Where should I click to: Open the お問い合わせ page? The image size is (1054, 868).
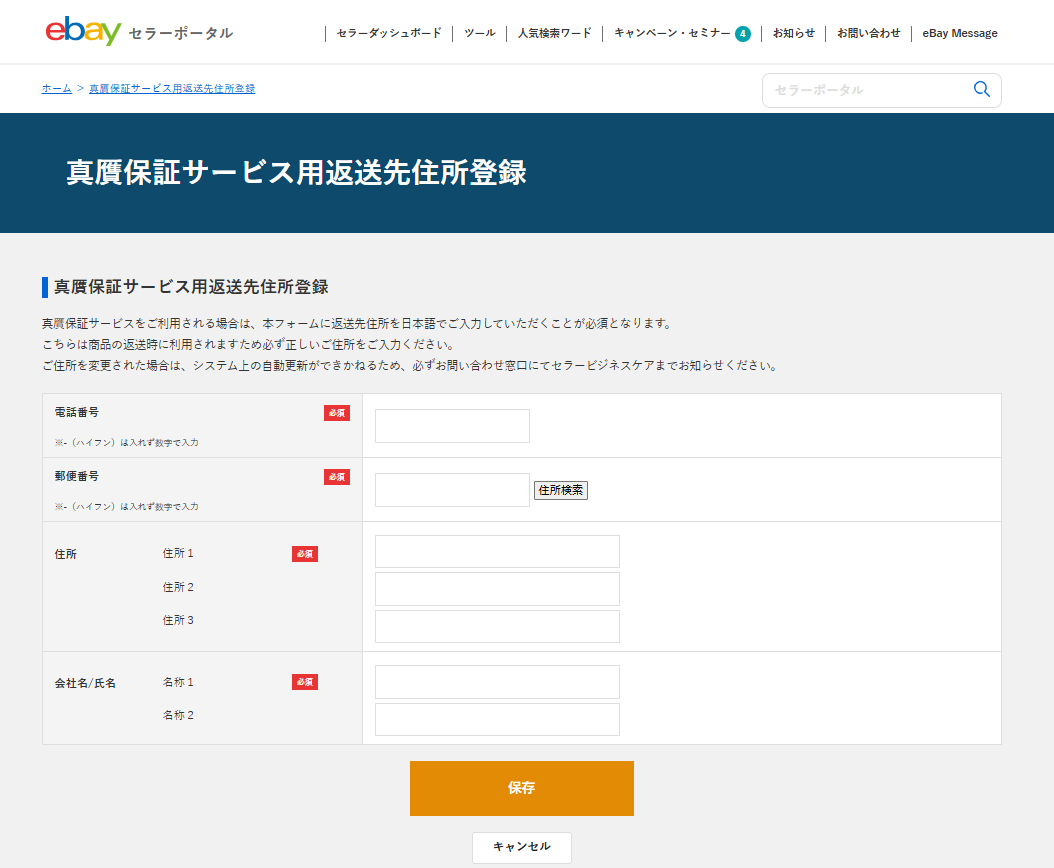tap(869, 32)
